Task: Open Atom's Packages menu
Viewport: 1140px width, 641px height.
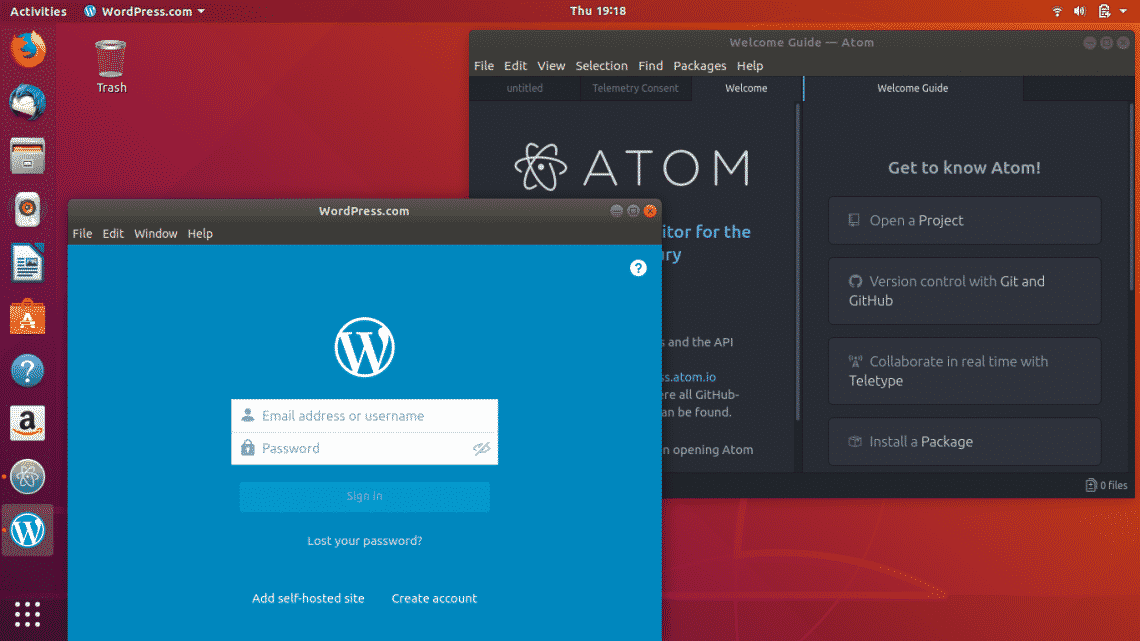Action: point(700,65)
